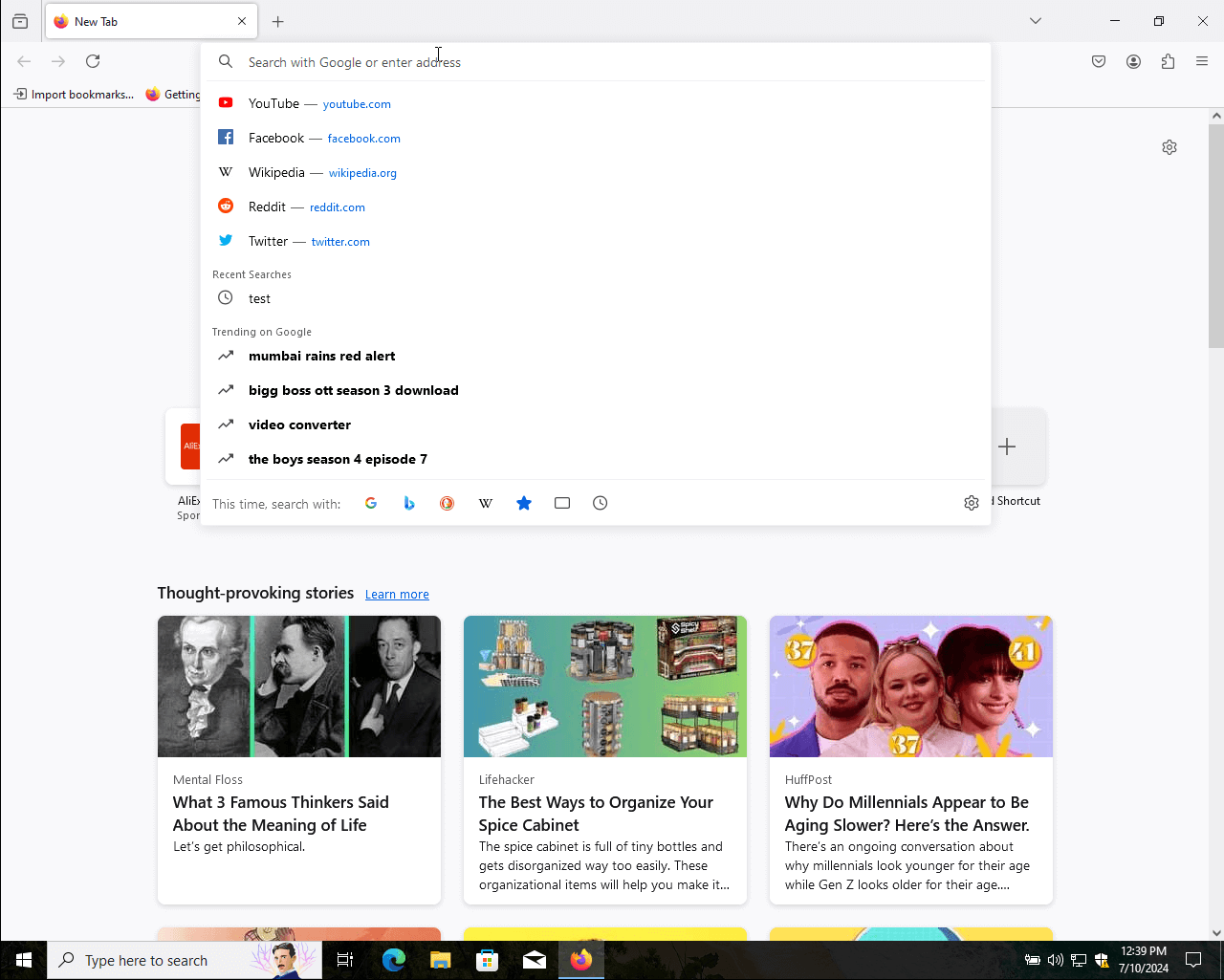The height and width of the screenshot is (980, 1224).
Task: Go back one page
Action: 24,61
